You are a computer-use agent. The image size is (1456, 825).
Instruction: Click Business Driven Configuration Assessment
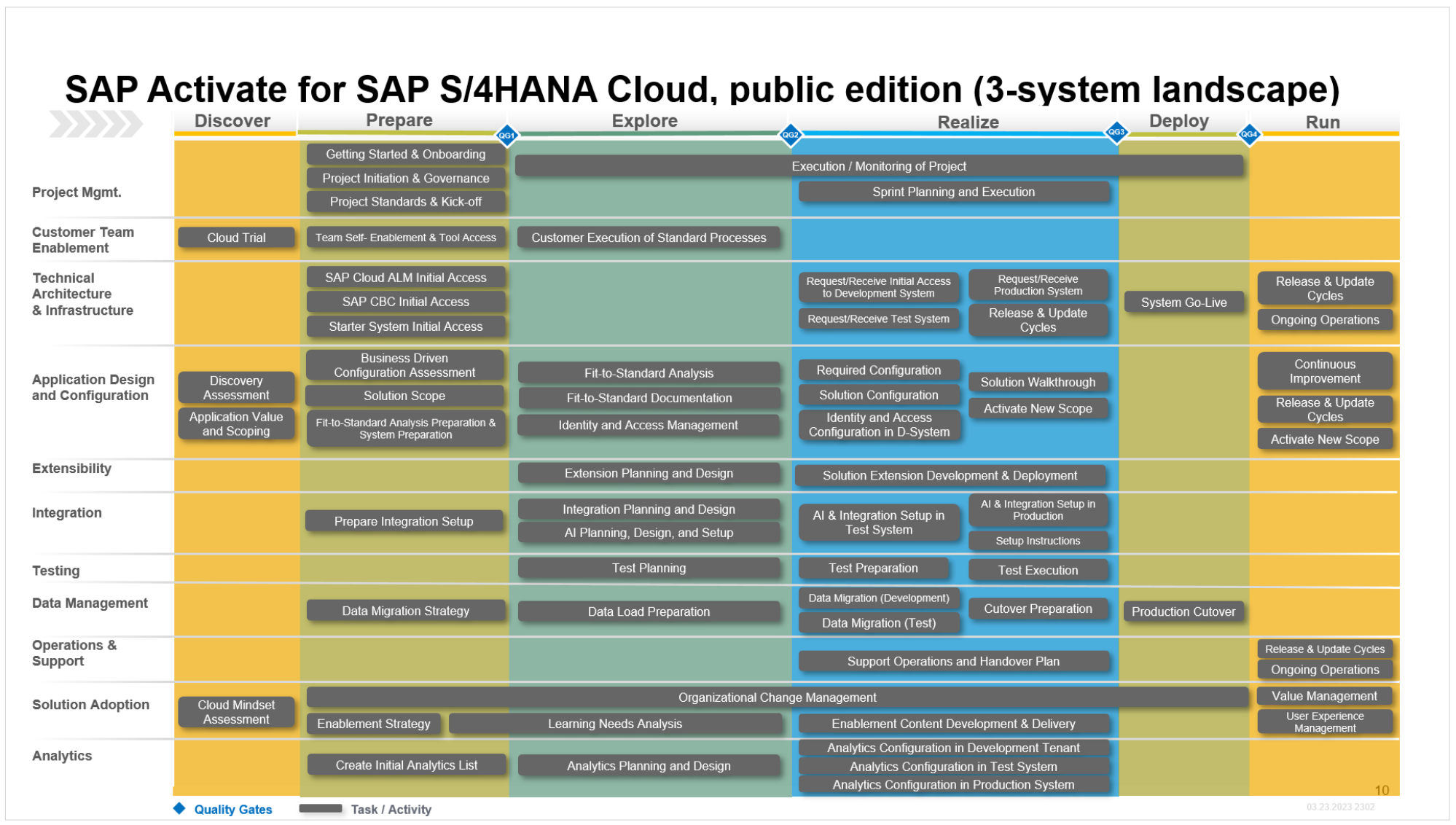point(404,365)
